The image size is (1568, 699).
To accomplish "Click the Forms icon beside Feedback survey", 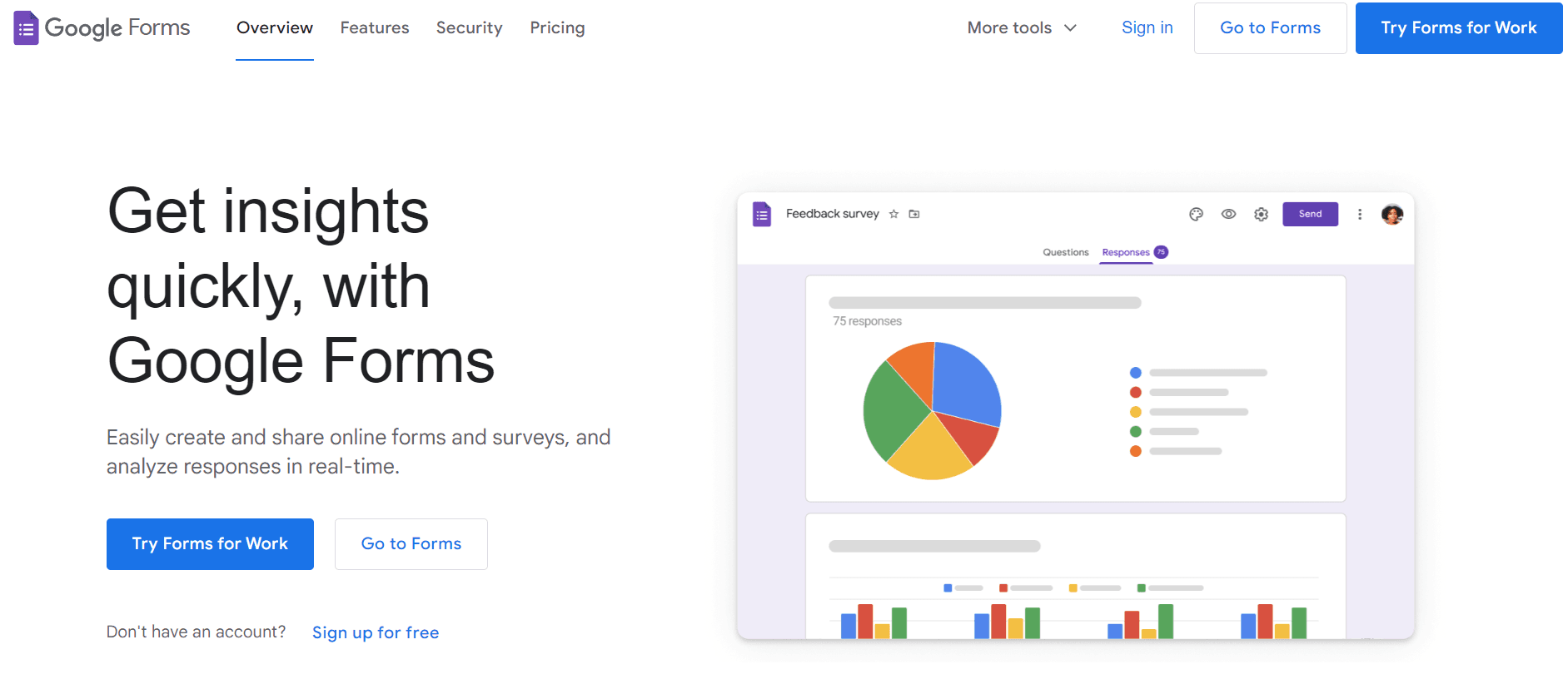I will click(762, 214).
